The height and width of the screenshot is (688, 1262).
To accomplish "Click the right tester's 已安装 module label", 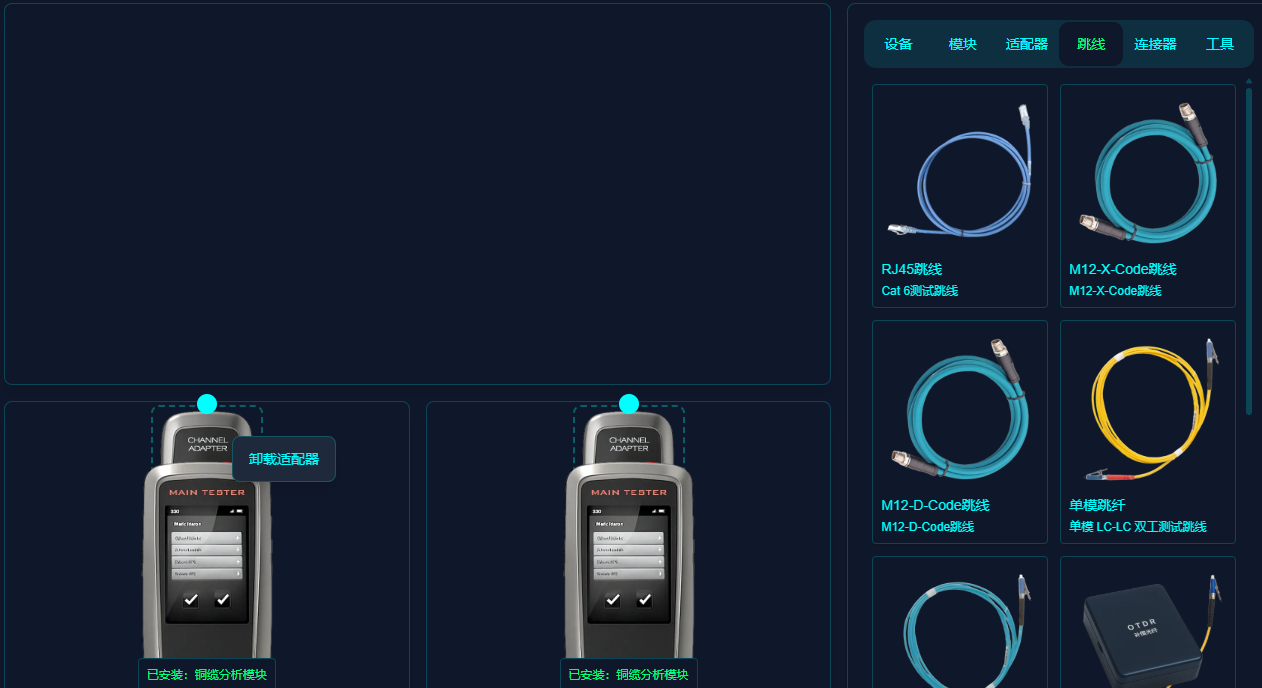I will (629, 674).
